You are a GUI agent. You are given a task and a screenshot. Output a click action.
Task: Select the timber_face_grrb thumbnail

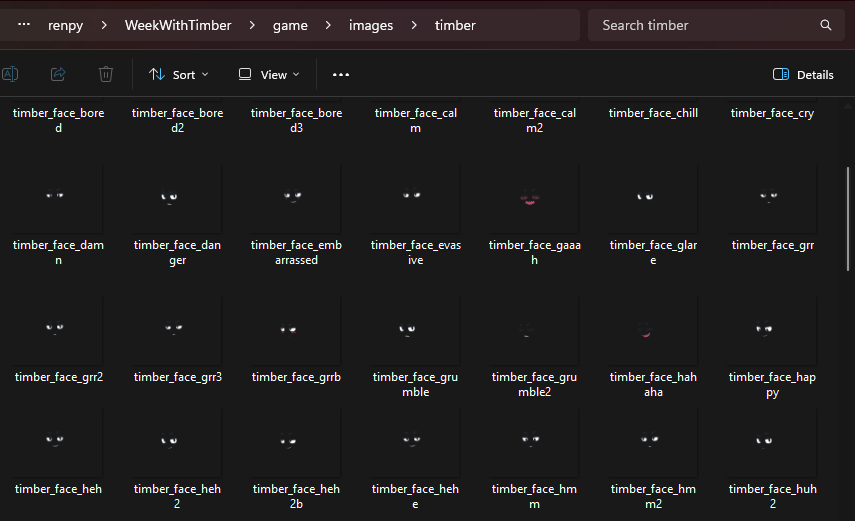click(x=296, y=331)
